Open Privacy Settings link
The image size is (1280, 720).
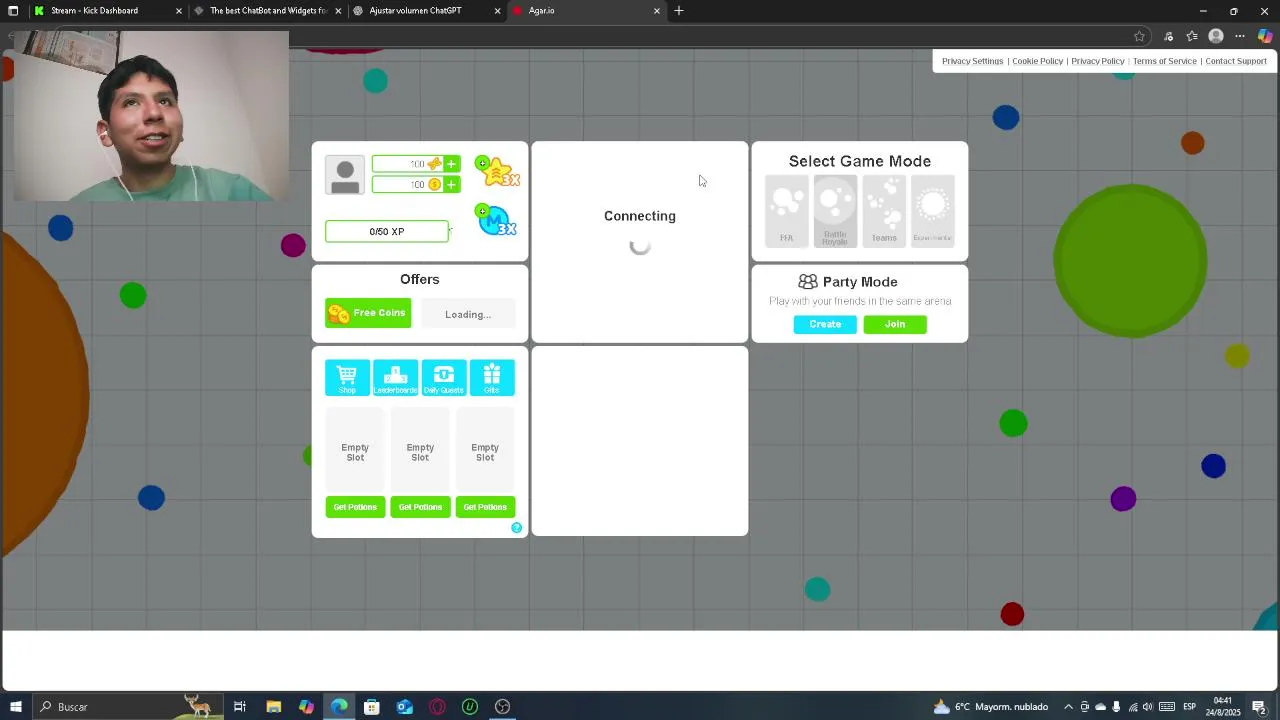(x=972, y=61)
